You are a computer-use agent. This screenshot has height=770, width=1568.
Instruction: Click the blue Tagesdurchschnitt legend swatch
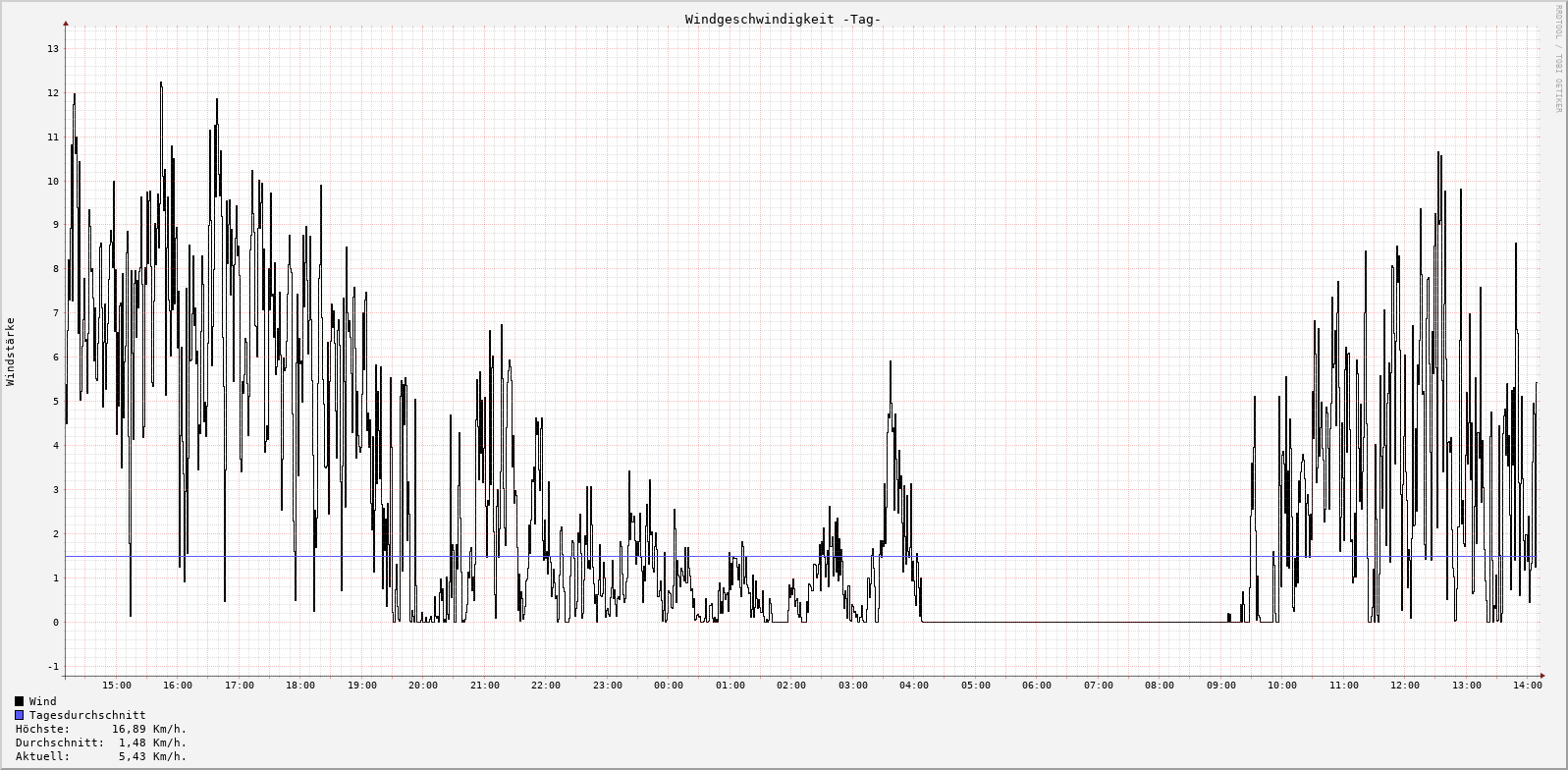coord(19,715)
